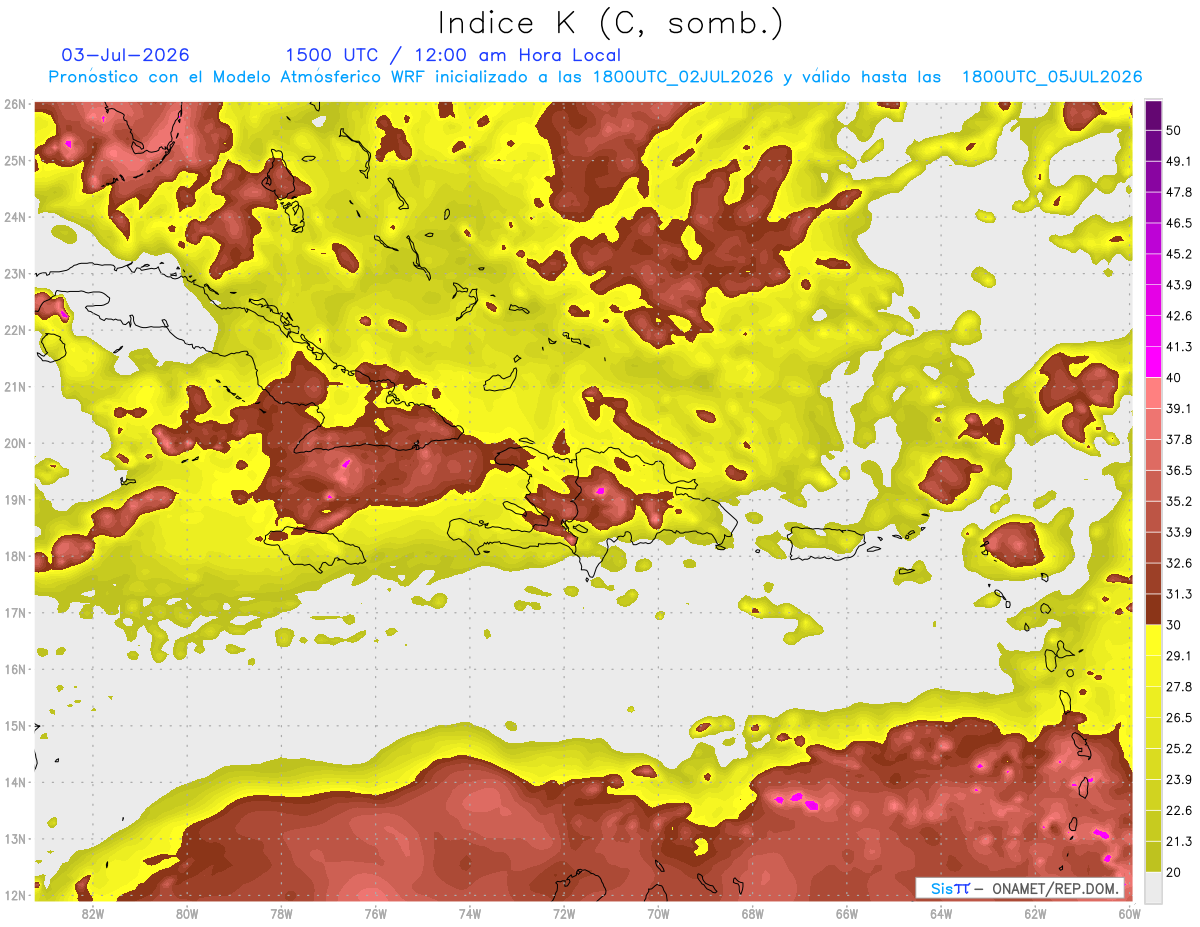
Task: Click colorbar value "31.3"
Action: [1178, 594]
